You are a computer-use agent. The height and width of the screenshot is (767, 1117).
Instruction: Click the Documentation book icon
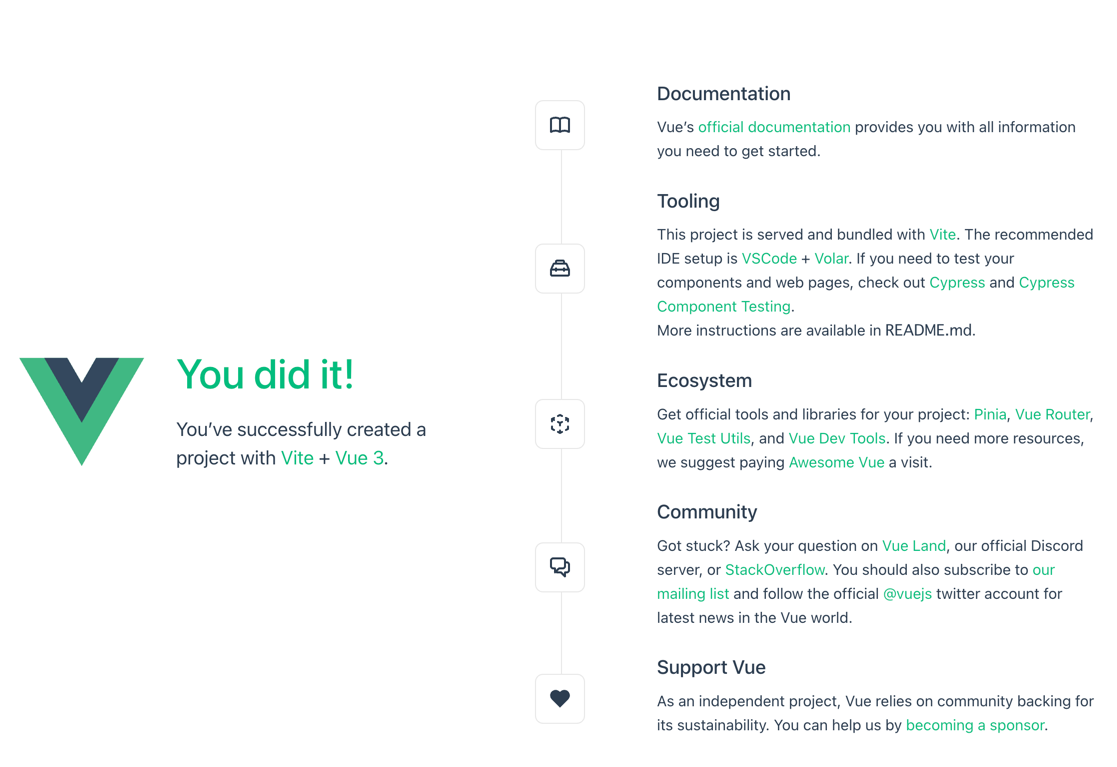(x=560, y=125)
